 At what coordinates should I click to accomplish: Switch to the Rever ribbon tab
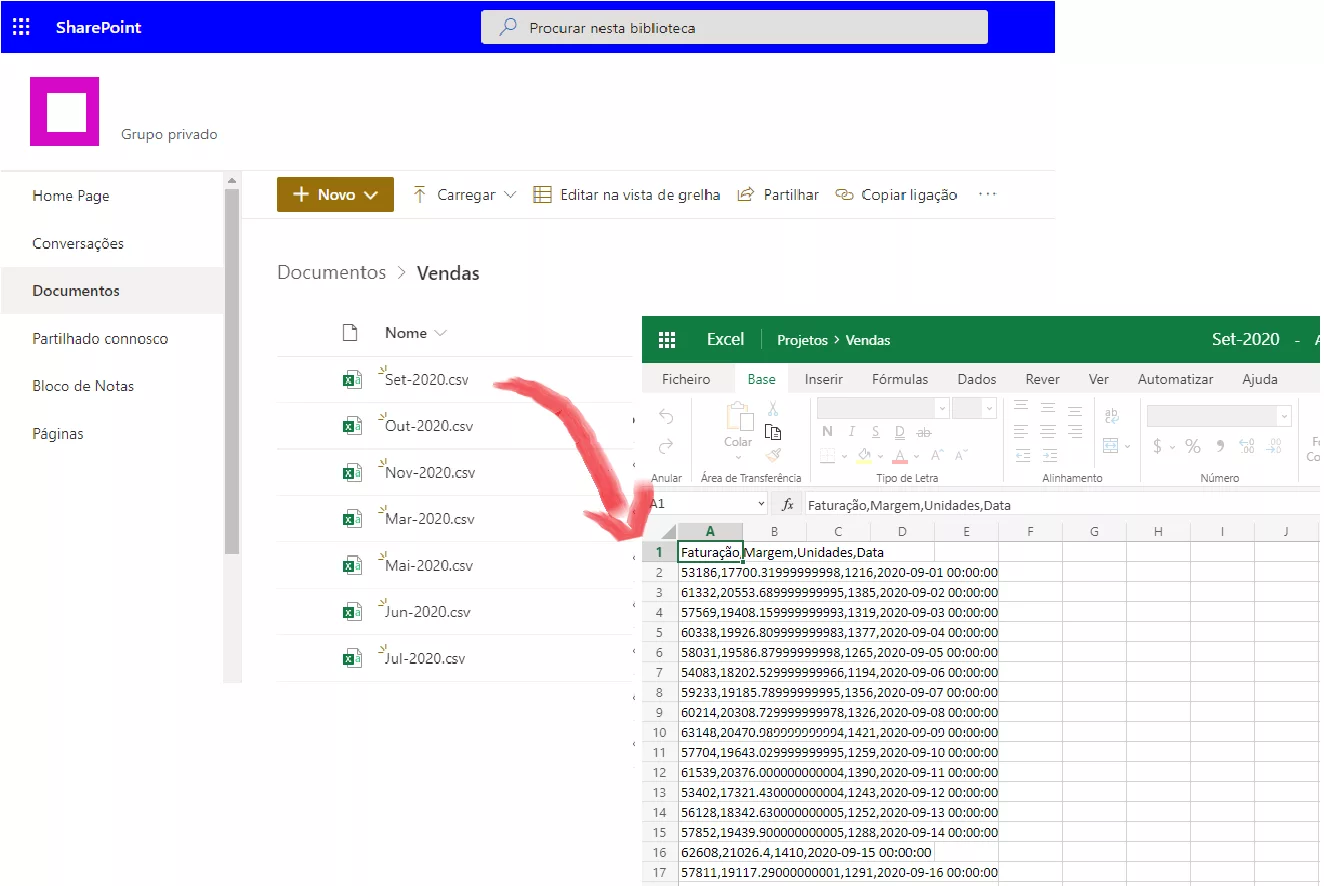(x=1043, y=379)
